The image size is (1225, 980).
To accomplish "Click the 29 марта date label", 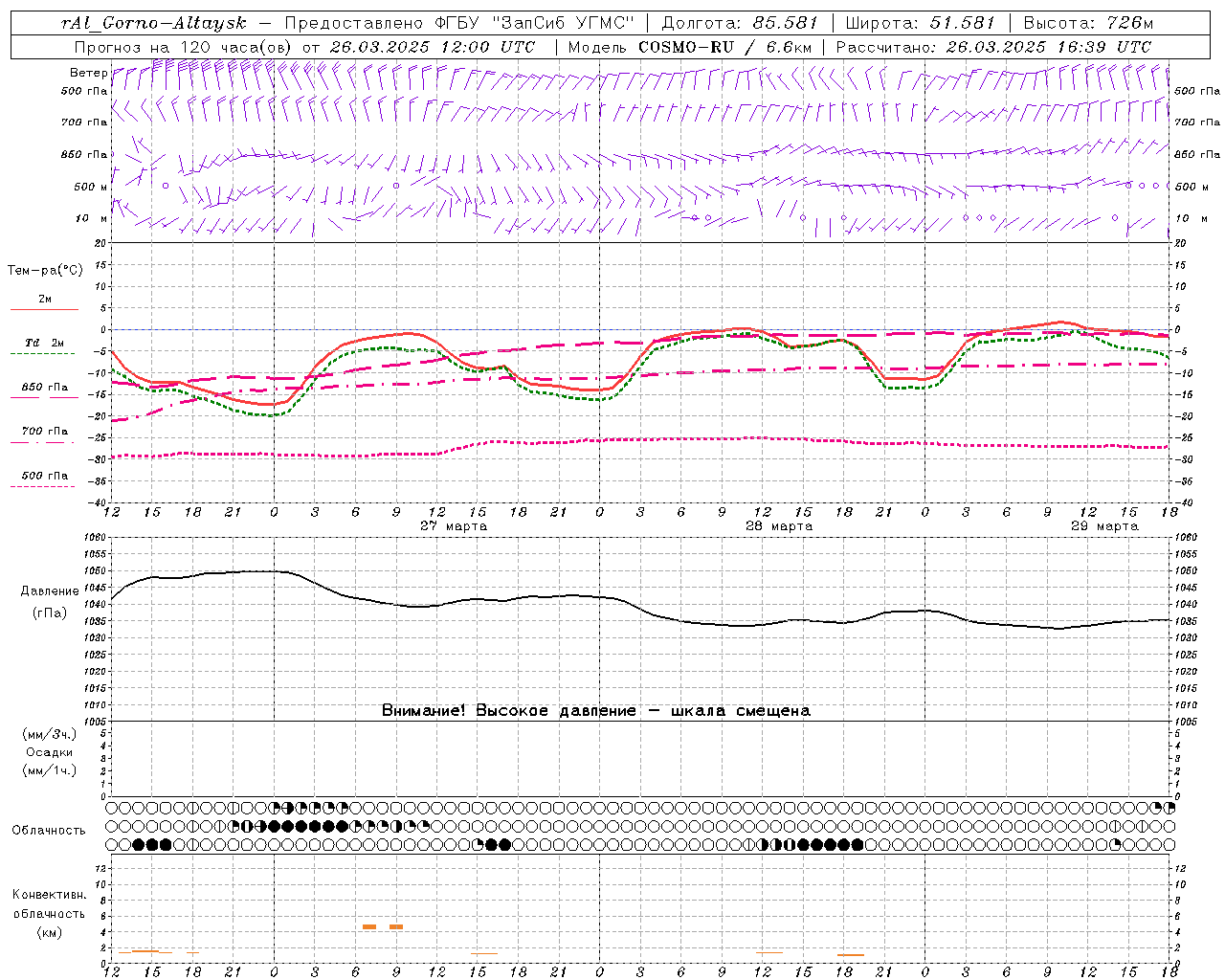I will (1104, 526).
